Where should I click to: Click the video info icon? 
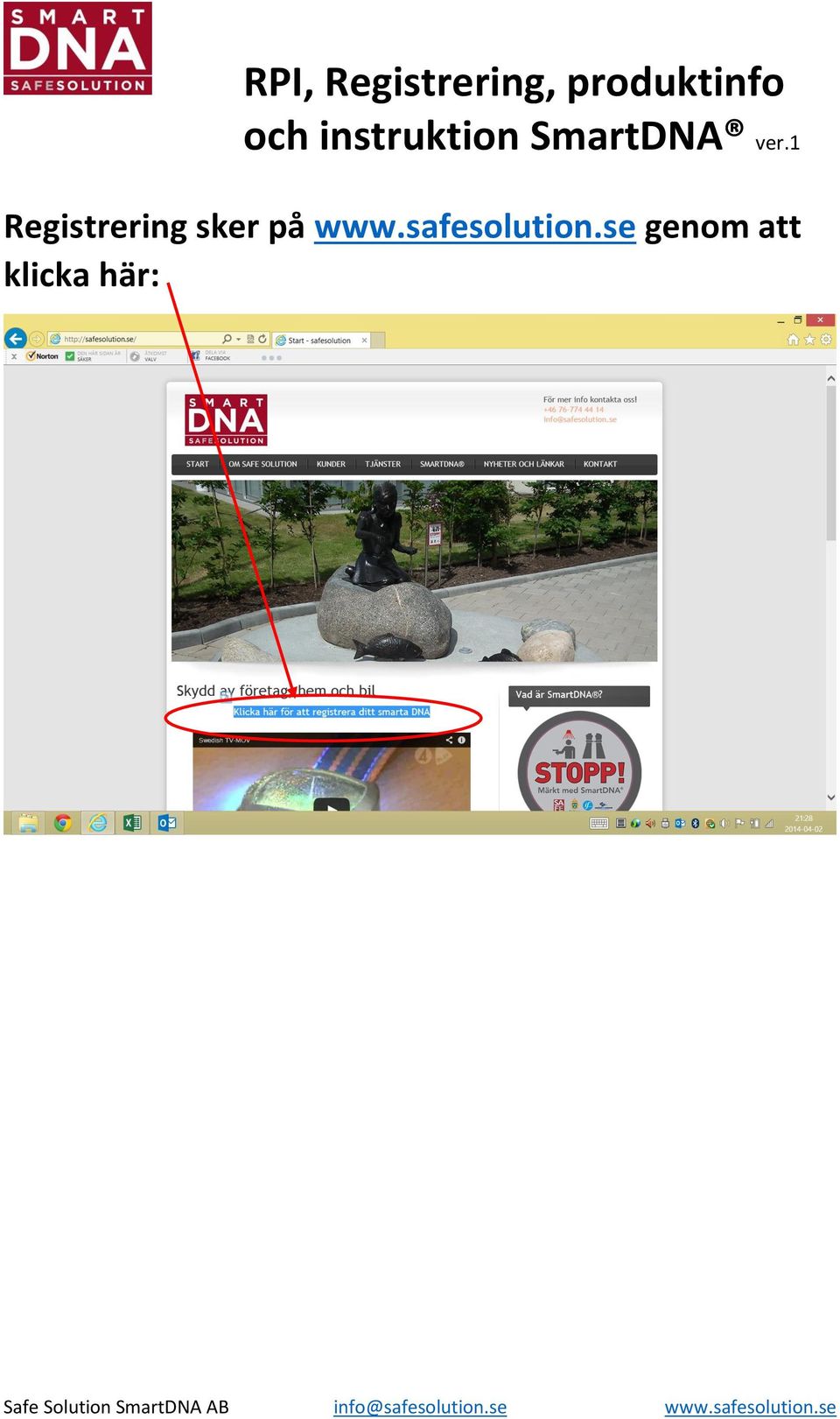tap(462, 741)
